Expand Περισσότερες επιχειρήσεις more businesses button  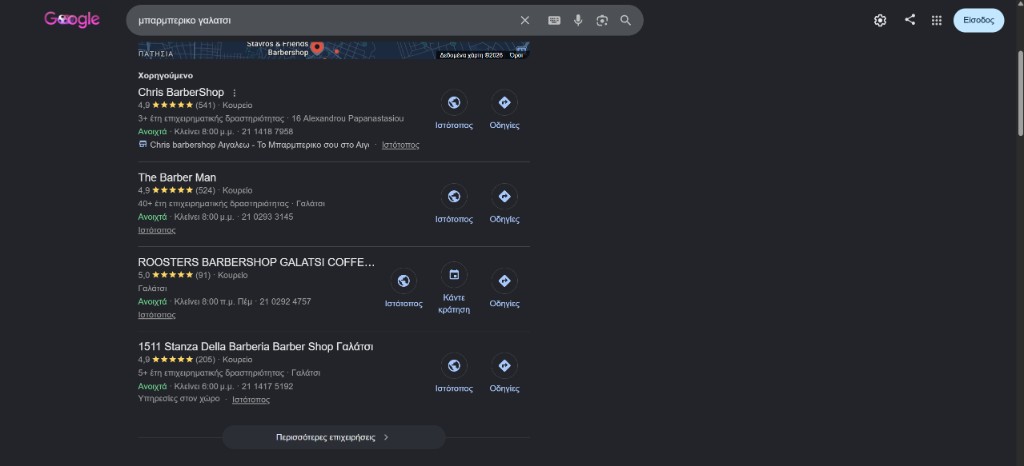tap(334, 437)
